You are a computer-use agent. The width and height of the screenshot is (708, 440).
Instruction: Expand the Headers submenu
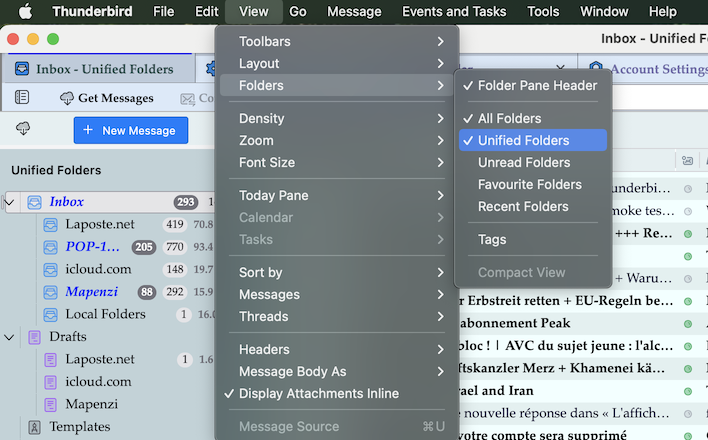coord(337,349)
